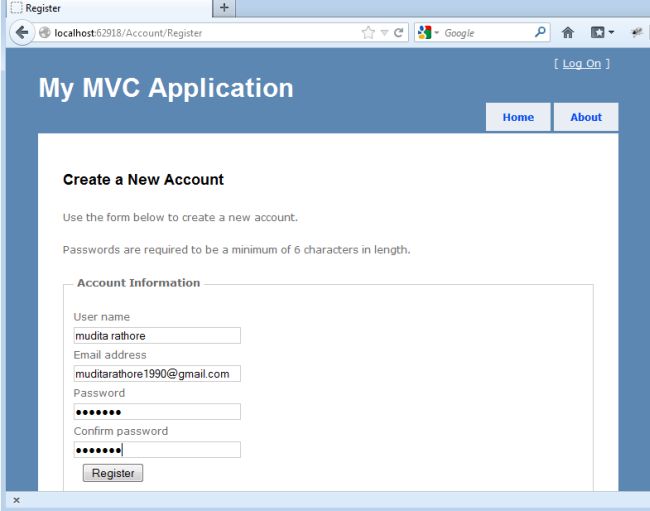The image size is (650, 511).
Task: Select the Register browser tab
Action: pos(109,8)
